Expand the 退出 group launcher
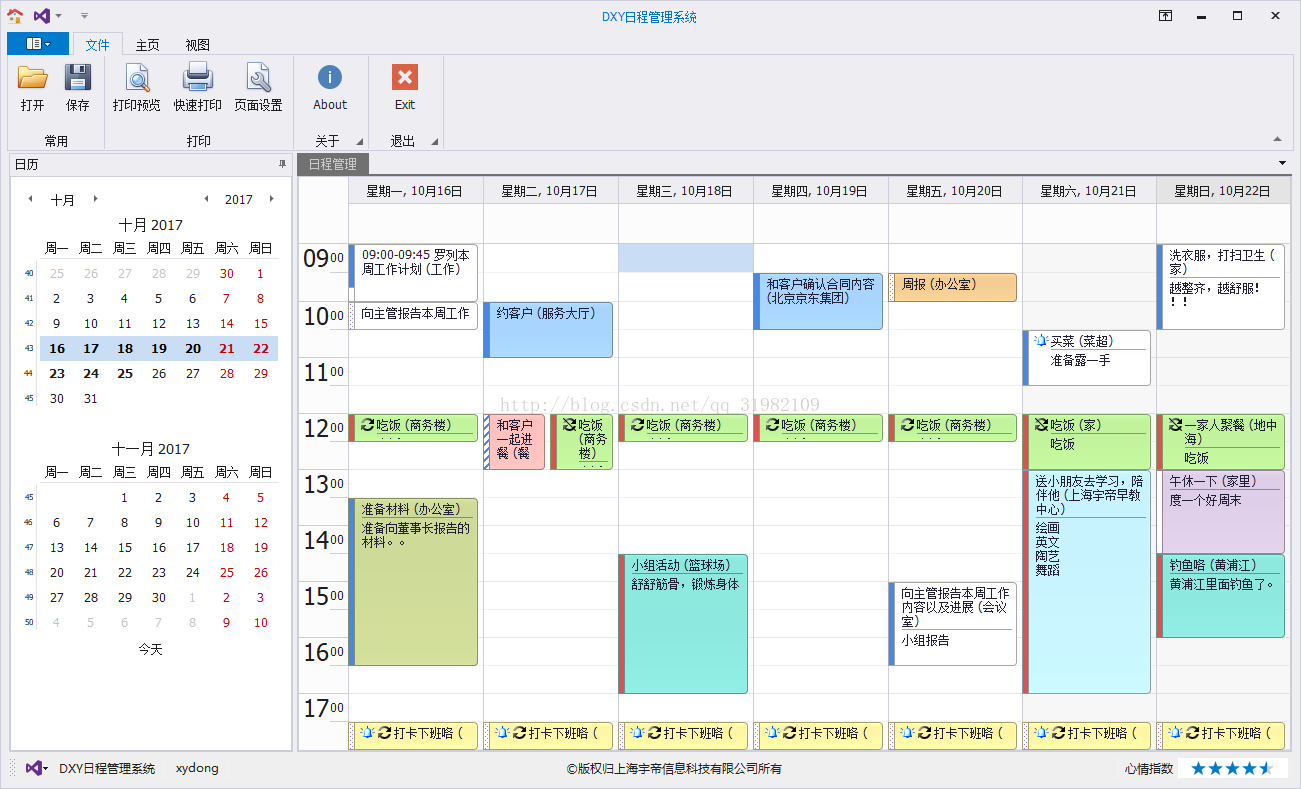 (435, 142)
